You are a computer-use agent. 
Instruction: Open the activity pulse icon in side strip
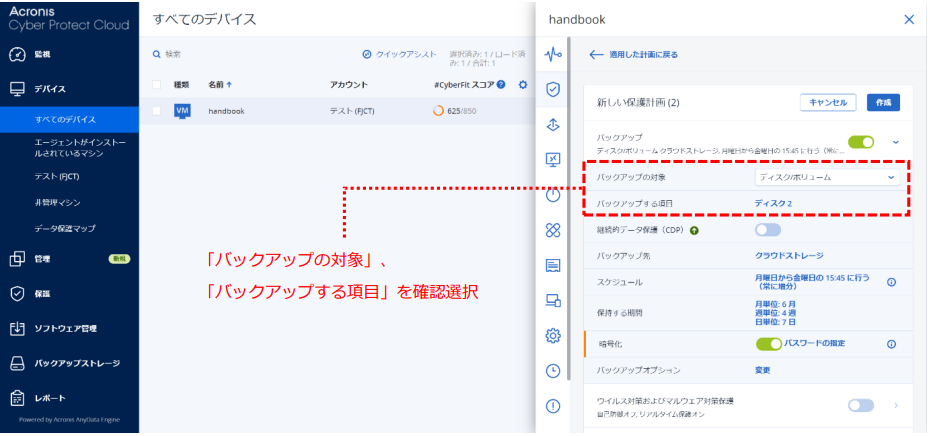pos(552,54)
